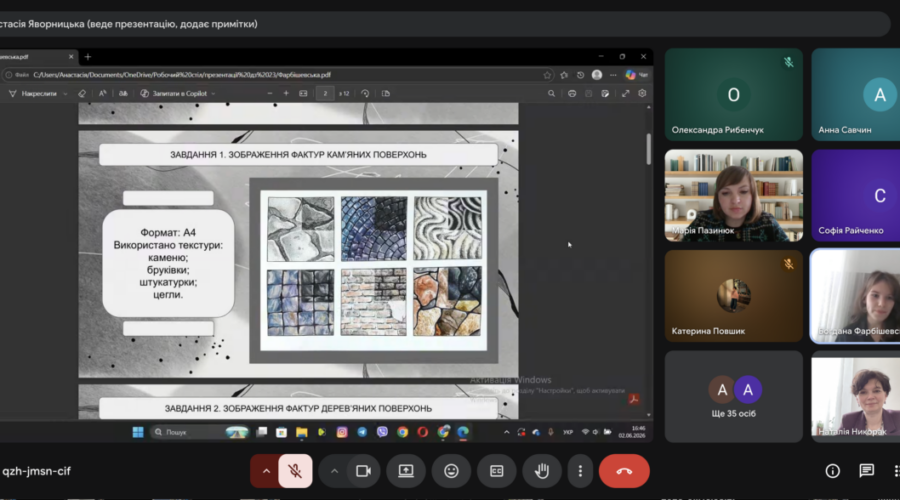Click the browser address bar with the PDF path

click(x=273, y=75)
